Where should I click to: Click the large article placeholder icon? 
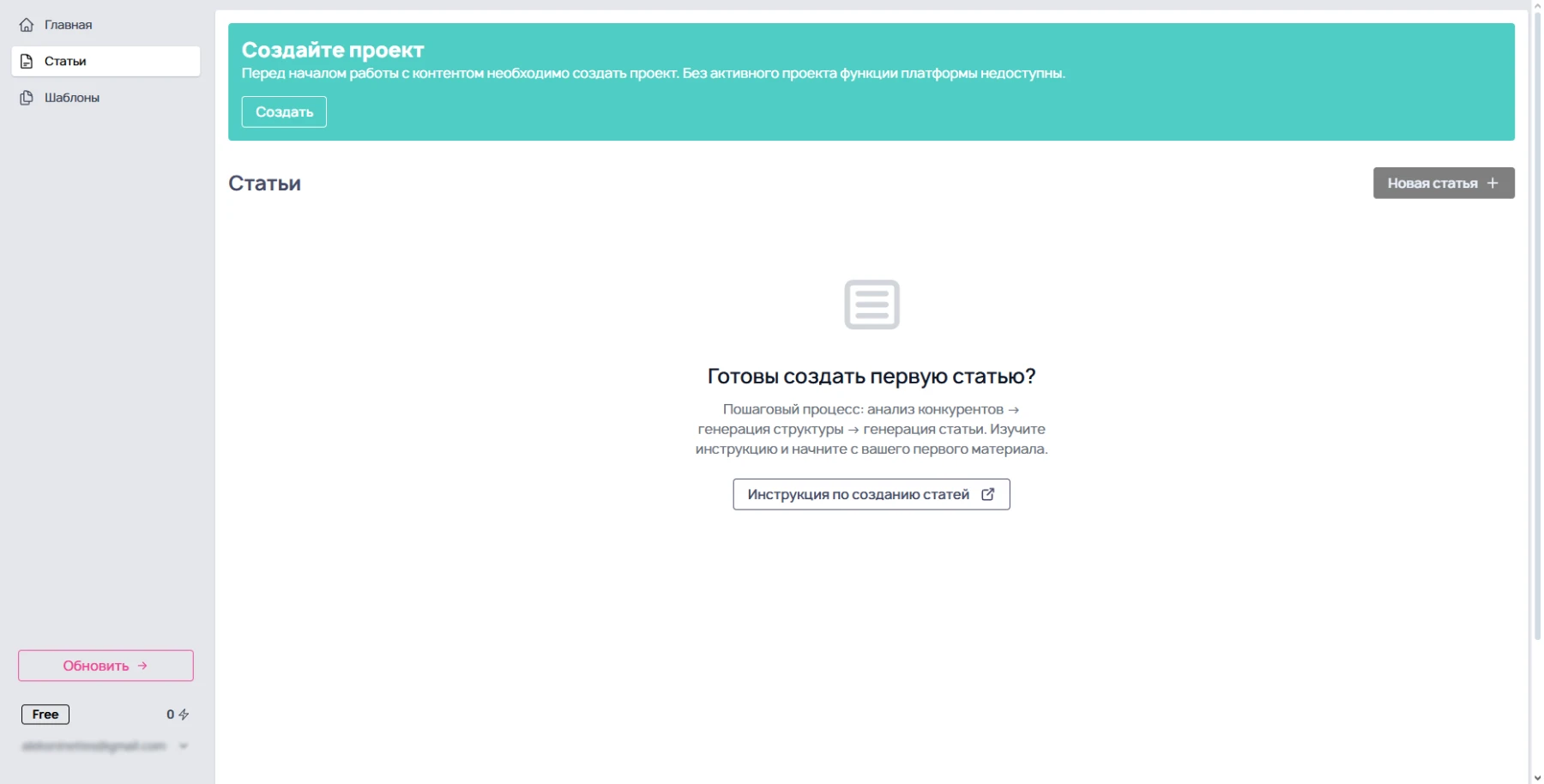(871, 305)
